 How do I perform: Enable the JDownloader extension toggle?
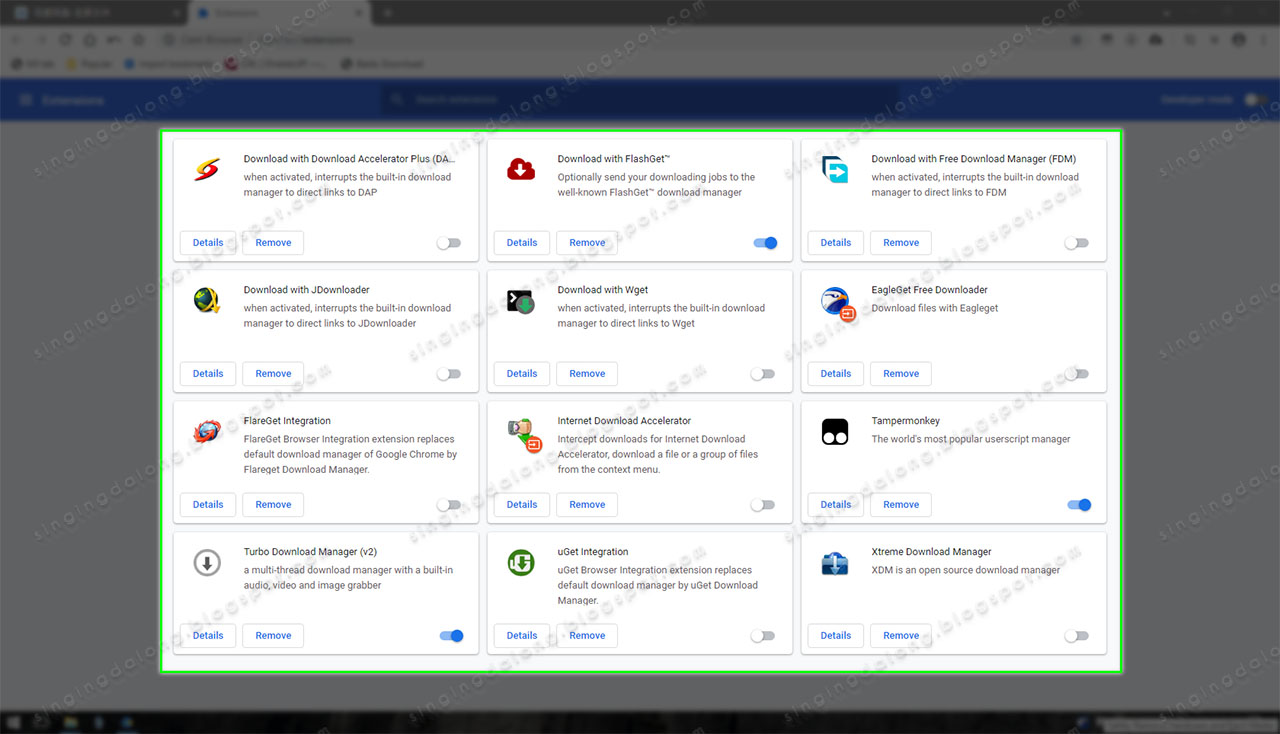click(x=449, y=374)
